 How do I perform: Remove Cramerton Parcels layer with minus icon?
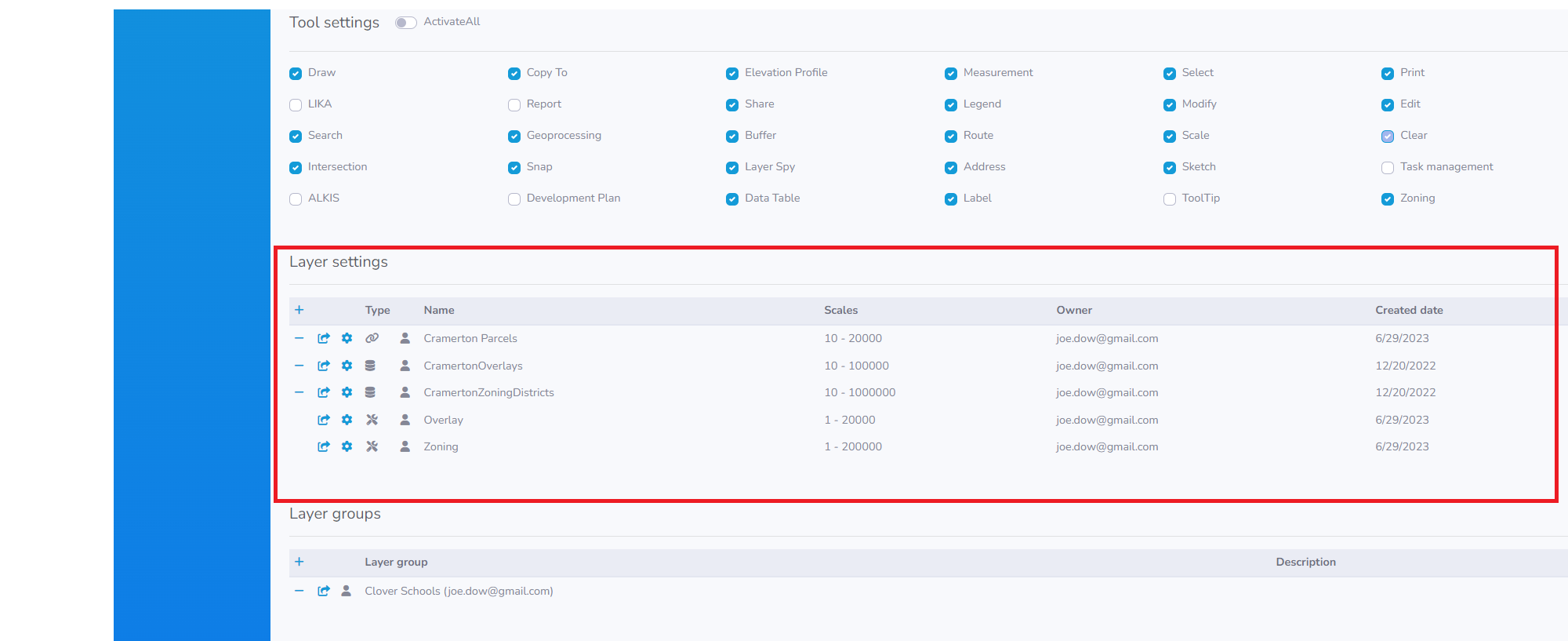point(299,338)
